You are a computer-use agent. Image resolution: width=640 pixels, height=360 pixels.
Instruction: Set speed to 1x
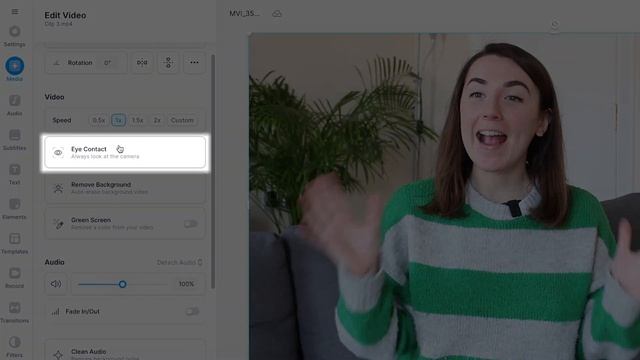[x=118, y=120]
